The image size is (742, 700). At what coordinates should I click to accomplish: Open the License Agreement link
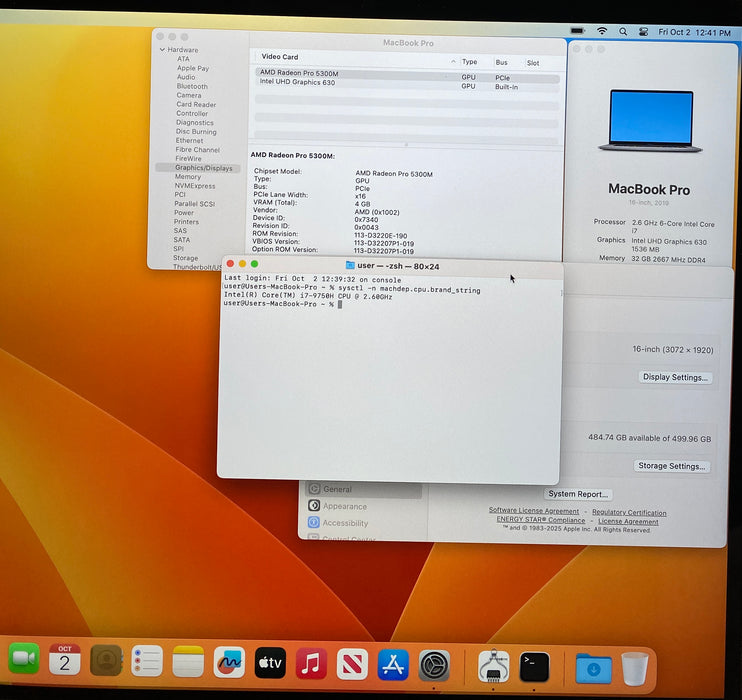[x=628, y=521]
